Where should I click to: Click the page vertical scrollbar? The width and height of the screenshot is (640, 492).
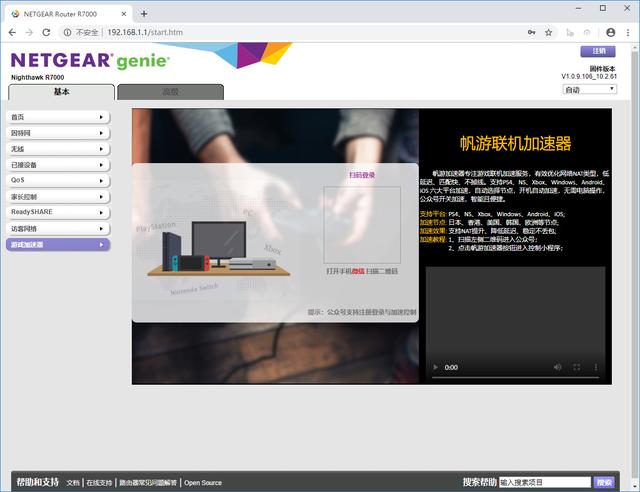click(635, 265)
